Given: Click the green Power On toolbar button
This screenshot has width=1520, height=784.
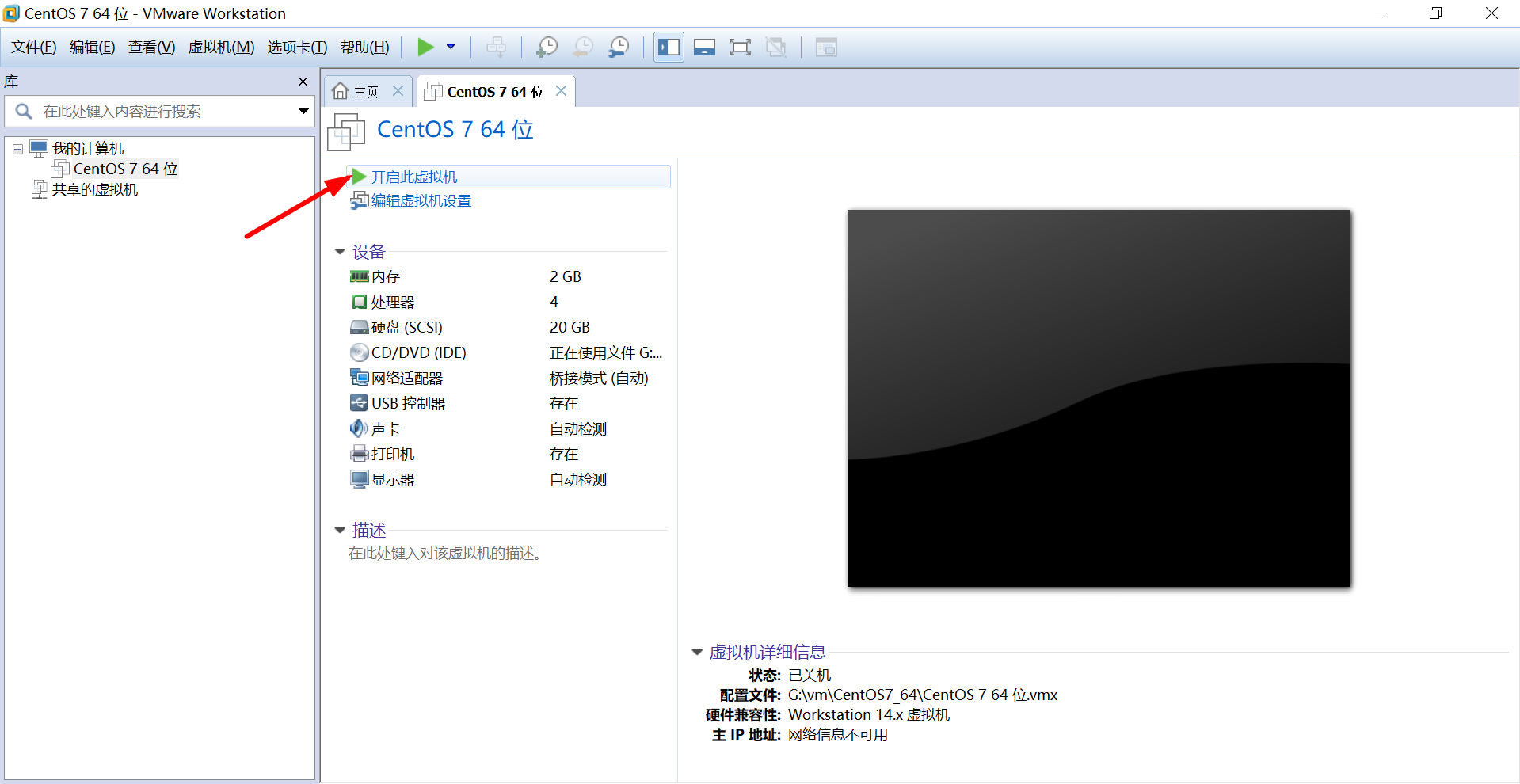Looking at the screenshot, I should tap(425, 48).
